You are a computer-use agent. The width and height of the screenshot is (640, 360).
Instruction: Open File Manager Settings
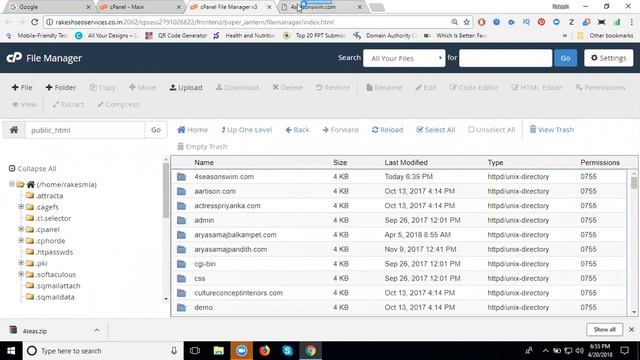[609, 58]
